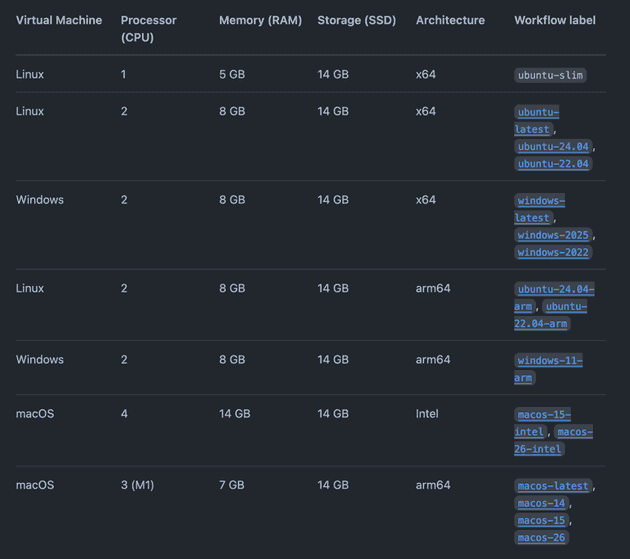
Task: Open the windows-2025 label link
Action: click(x=553, y=235)
